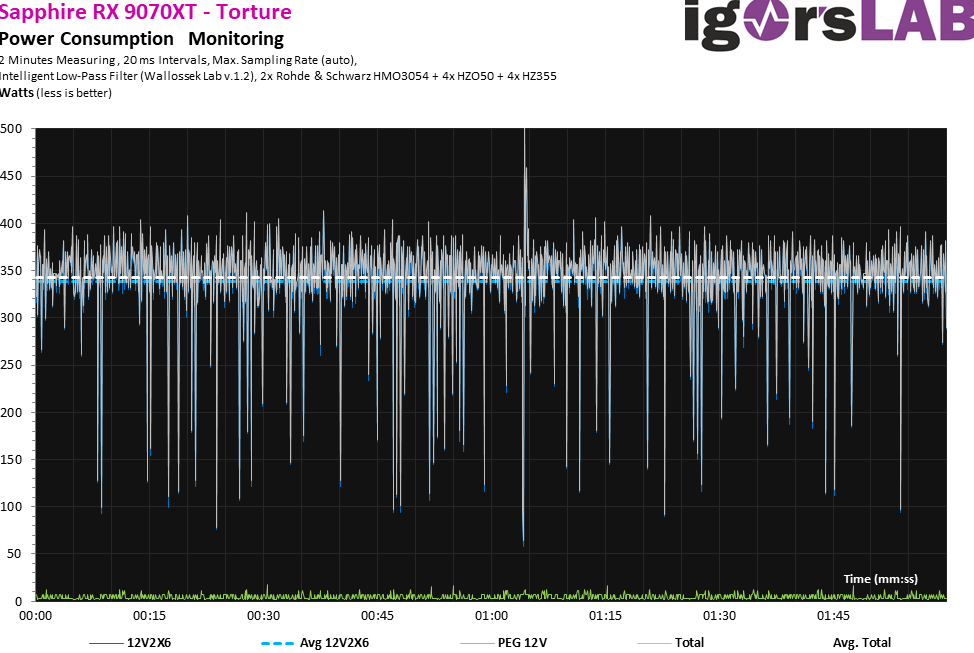974x653 pixels.
Task: Click the 400 value on the y-axis
Action: [11, 224]
